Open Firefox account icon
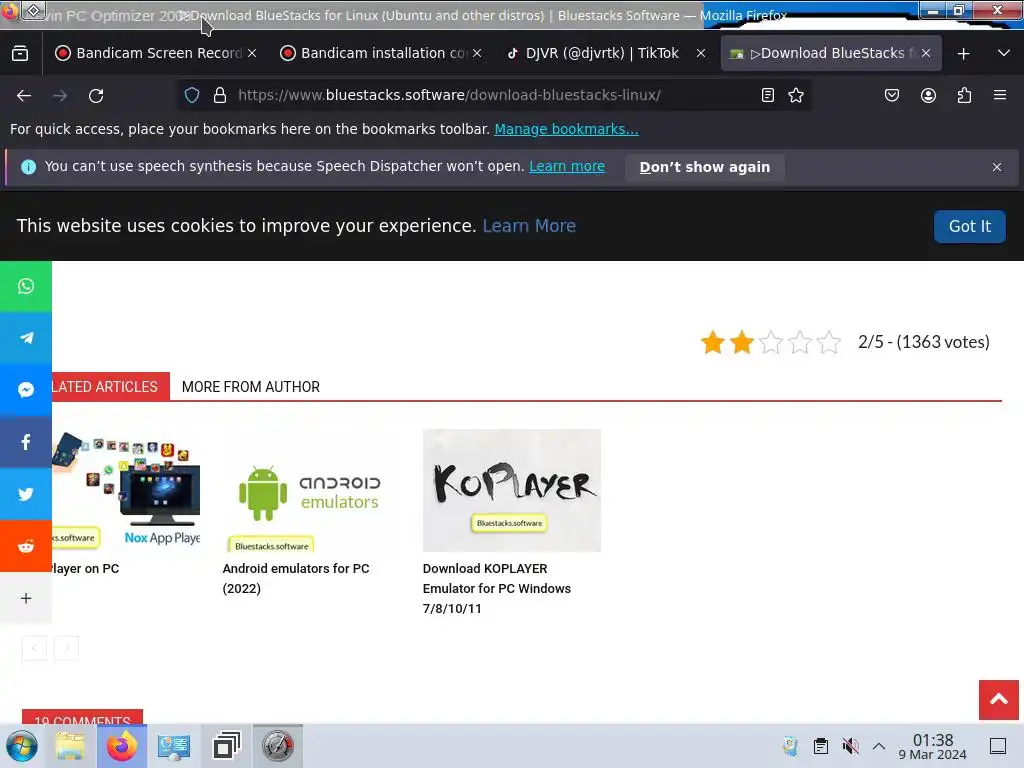Image resolution: width=1024 pixels, height=768 pixels. click(928, 95)
